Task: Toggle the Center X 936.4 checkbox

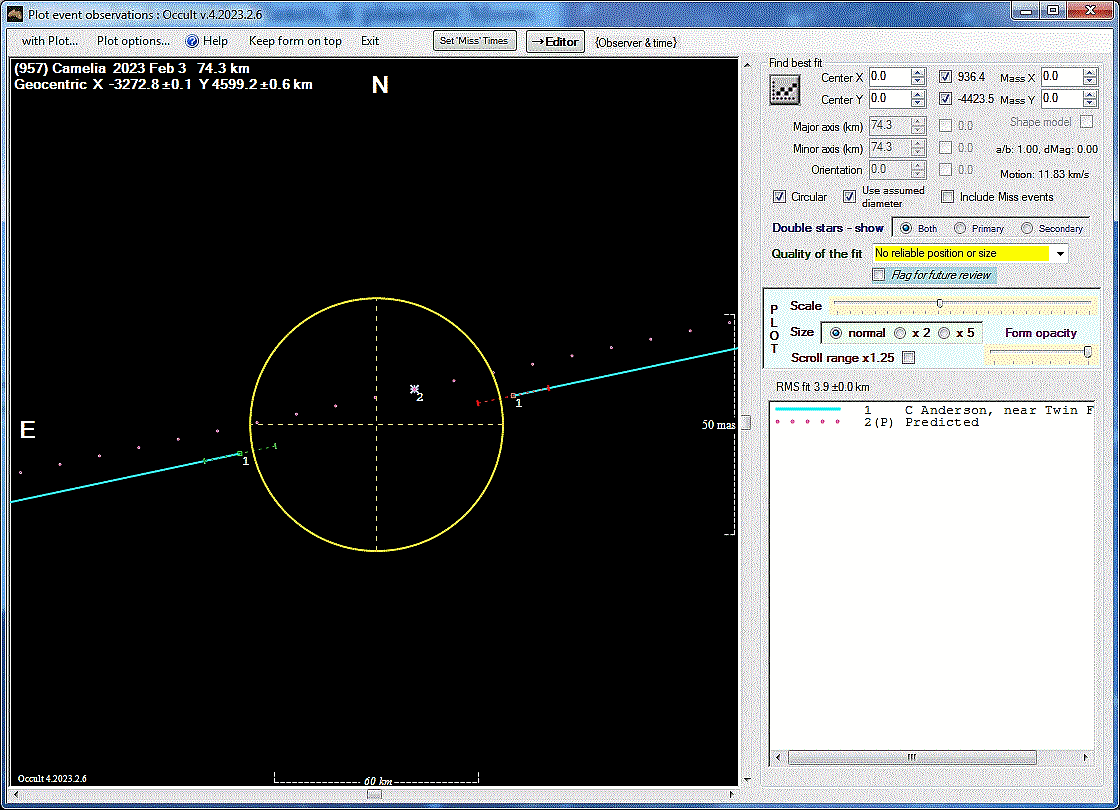Action: coord(946,76)
